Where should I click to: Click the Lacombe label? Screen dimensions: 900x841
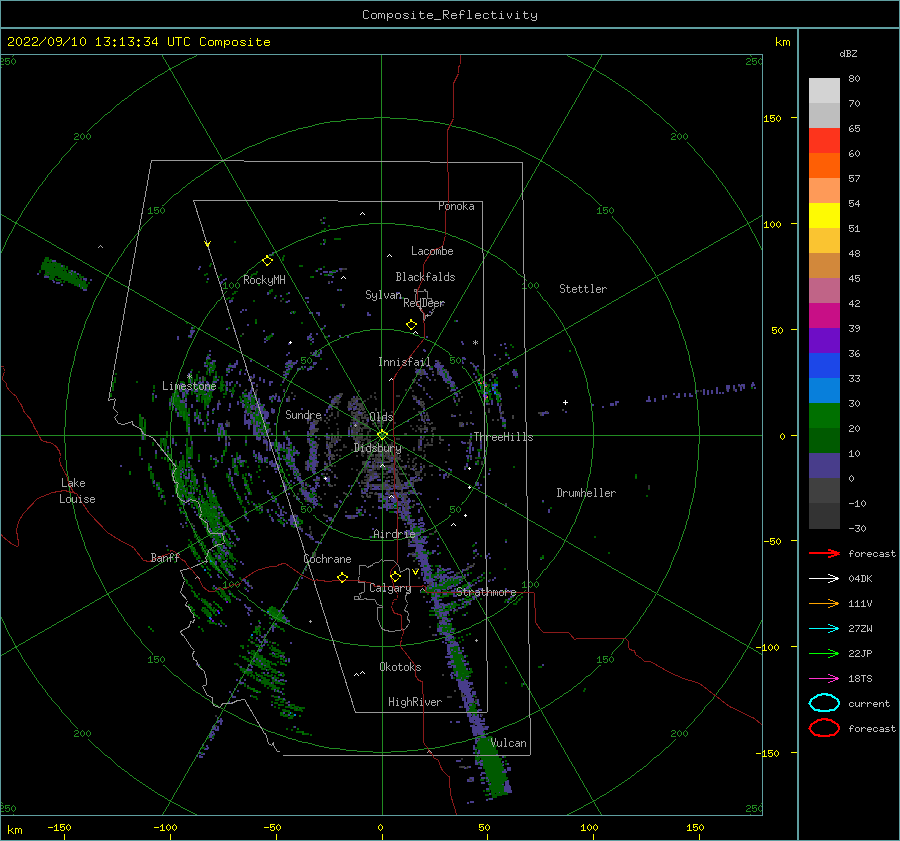click(x=432, y=251)
